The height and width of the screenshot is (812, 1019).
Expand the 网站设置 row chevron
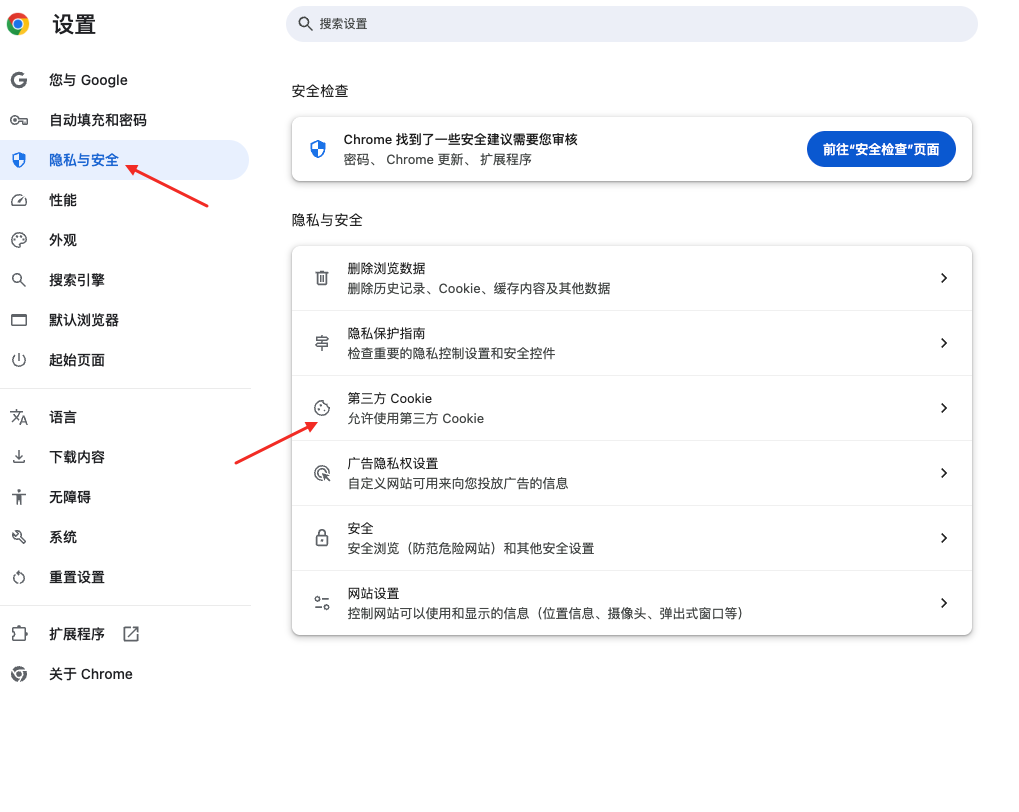[x=943, y=602]
